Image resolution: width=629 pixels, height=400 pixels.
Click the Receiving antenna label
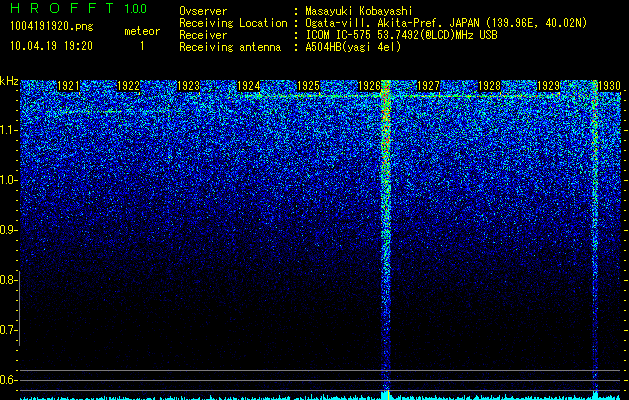click(230, 47)
